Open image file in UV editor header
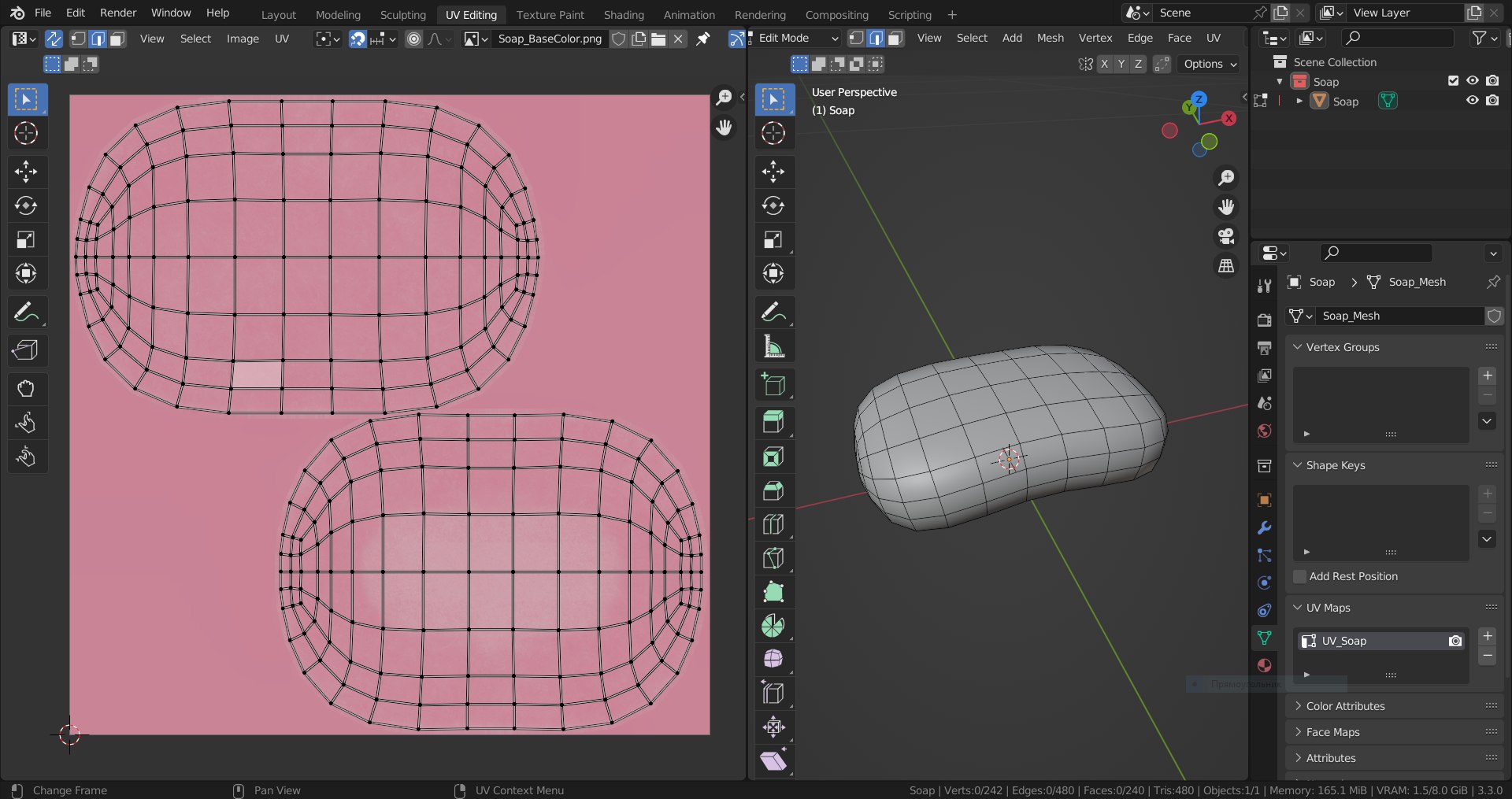Viewport: 1512px width, 799px height. 658,39
